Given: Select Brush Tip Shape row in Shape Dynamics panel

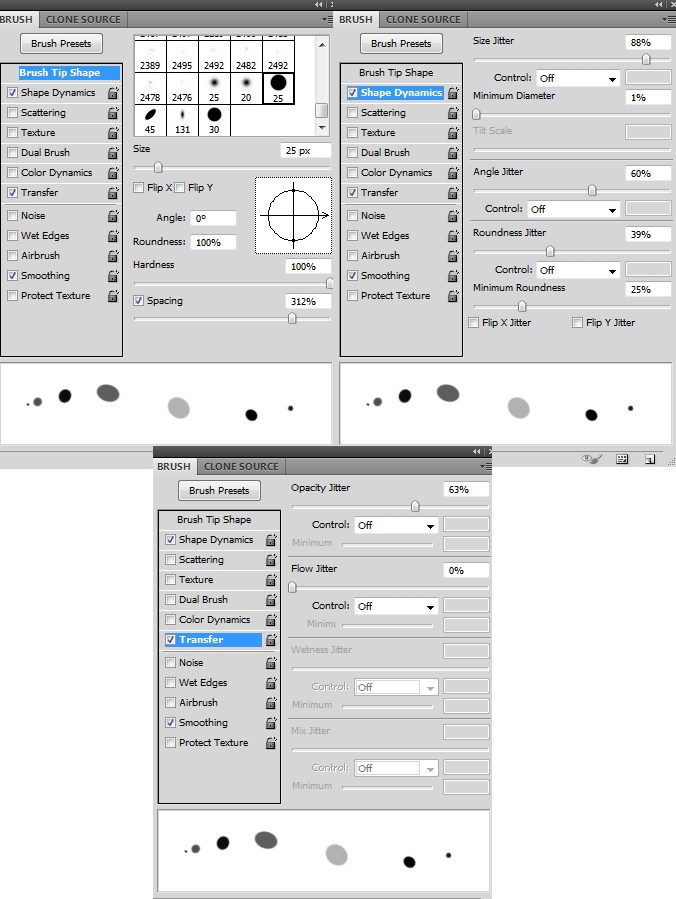Looking at the screenshot, I should (396, 73).
